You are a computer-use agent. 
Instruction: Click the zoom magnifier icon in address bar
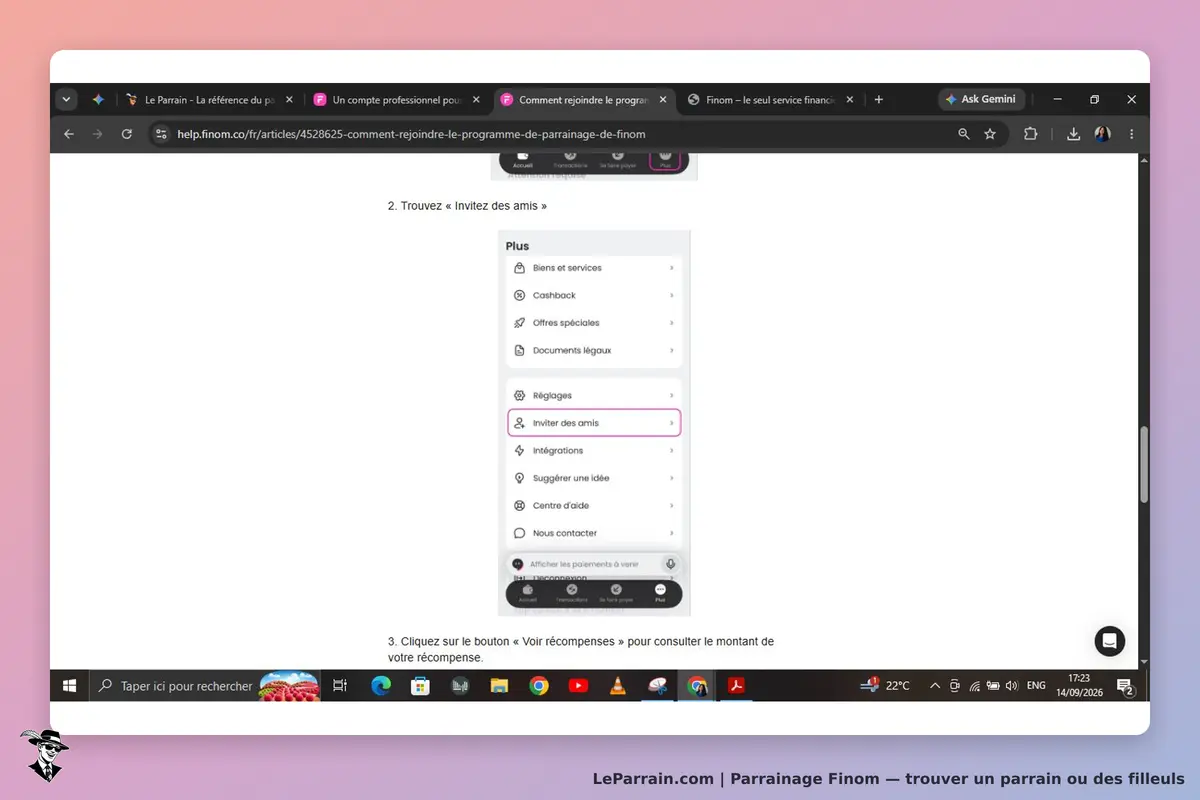coord(964,134)
